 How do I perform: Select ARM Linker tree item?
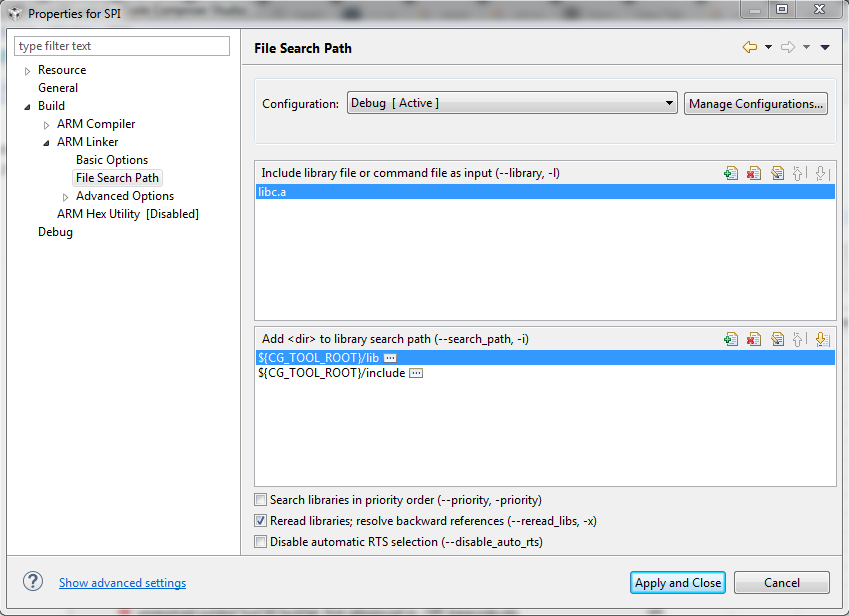(x=87, y=142)
